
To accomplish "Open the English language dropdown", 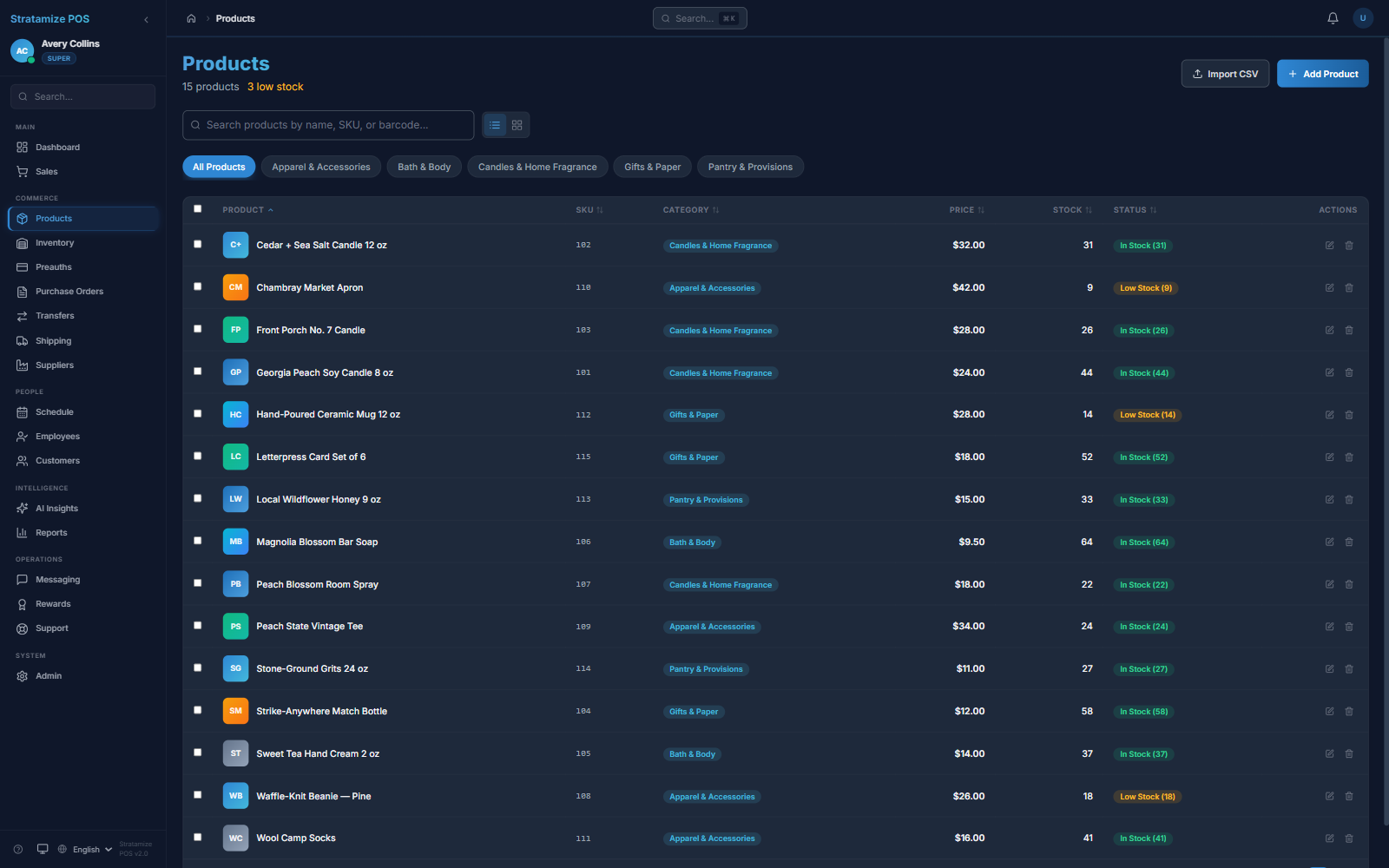I will pos(85,850).
